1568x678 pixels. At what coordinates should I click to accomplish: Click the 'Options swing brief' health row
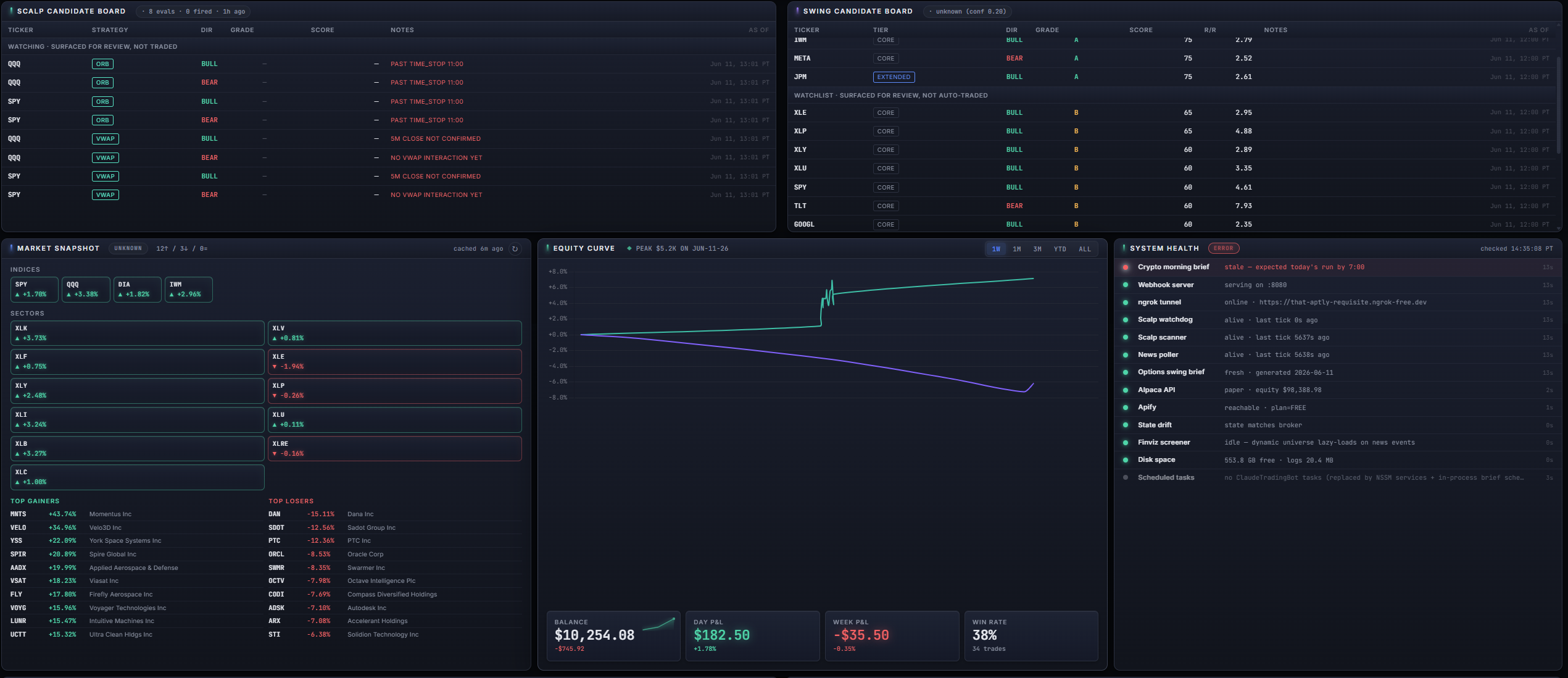[1337, 372]
